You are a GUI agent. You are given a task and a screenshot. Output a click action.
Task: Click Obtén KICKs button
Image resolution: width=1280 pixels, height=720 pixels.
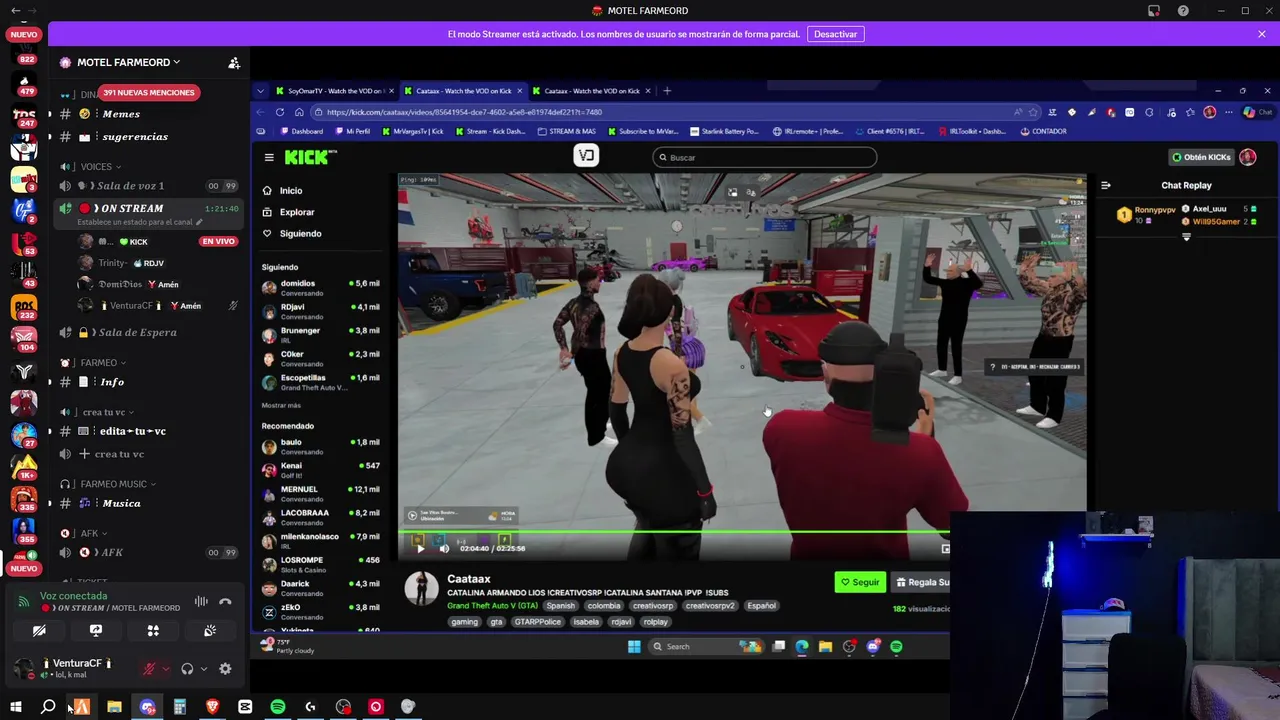coord(1203,157)
